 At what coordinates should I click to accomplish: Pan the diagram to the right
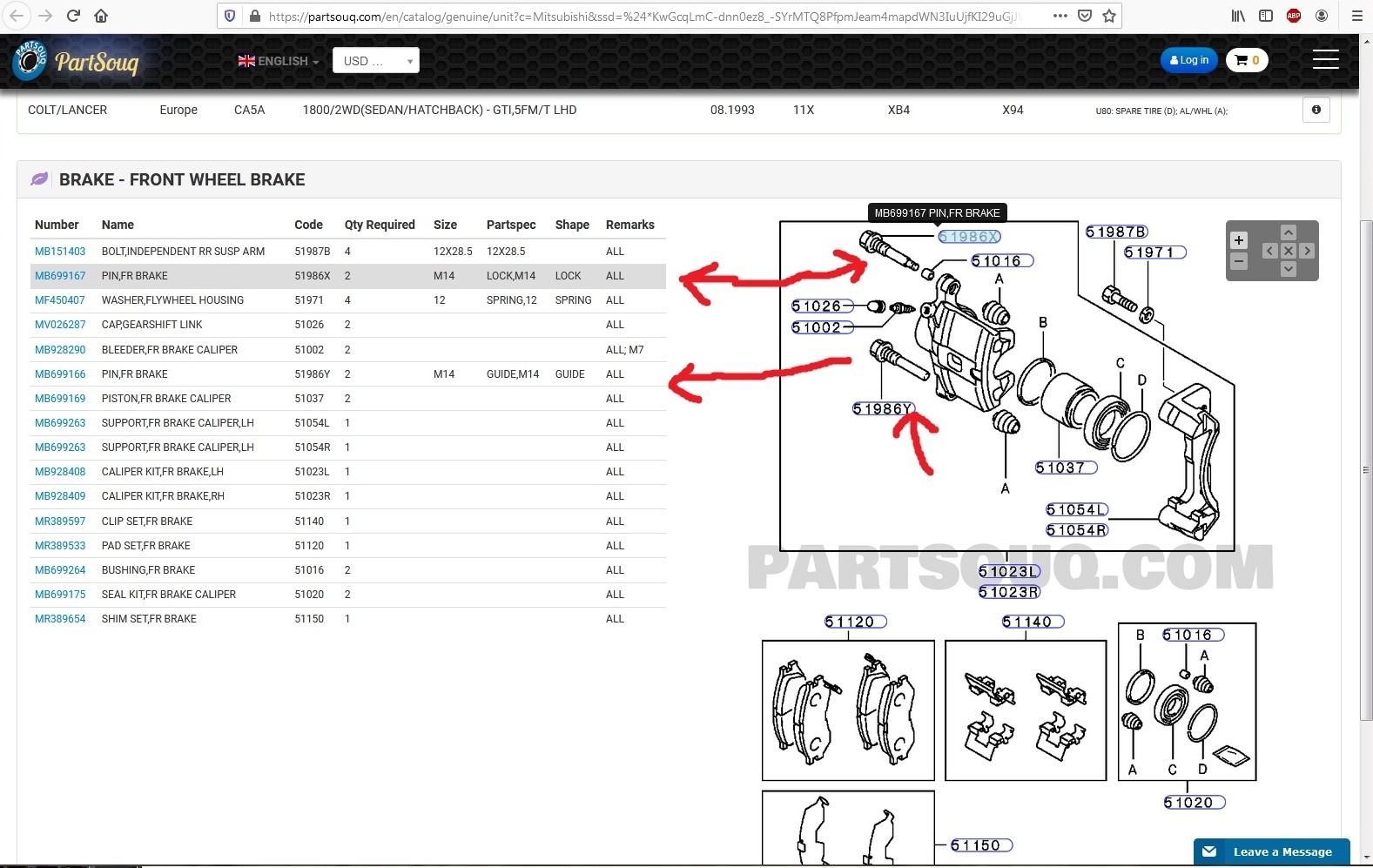point(1307,251)
